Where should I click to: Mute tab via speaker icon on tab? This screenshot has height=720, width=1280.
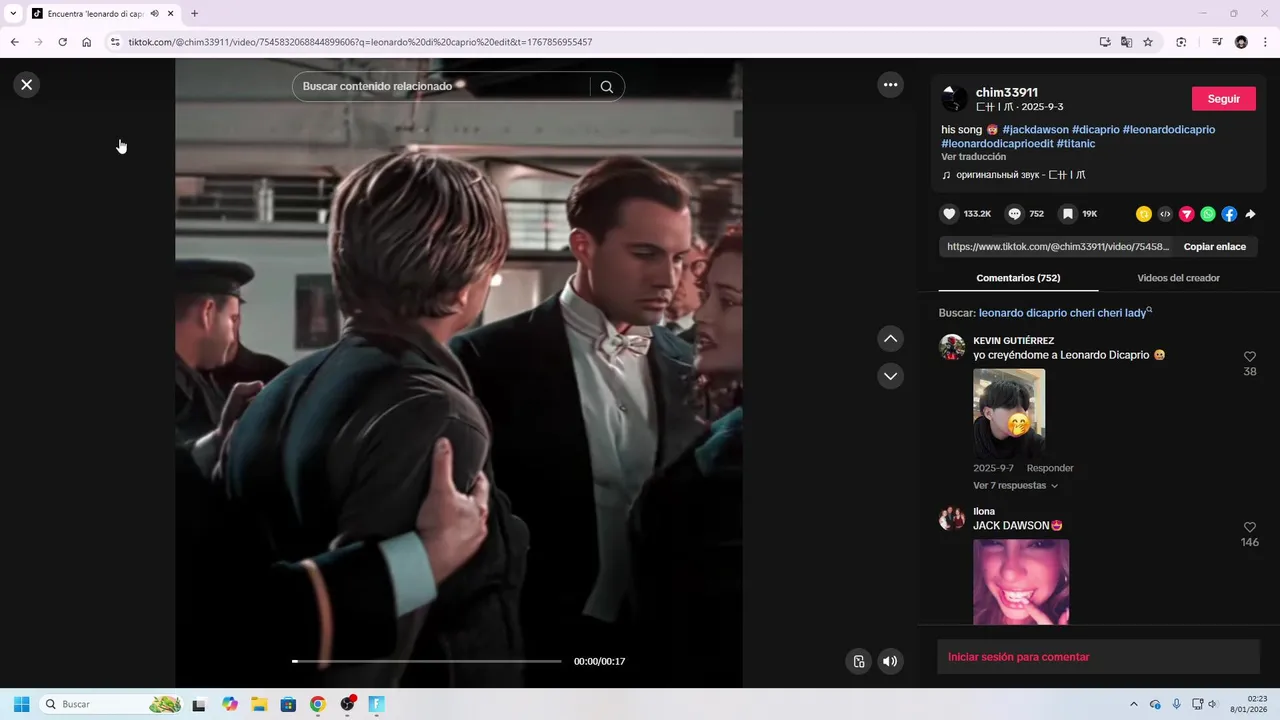click(154, 14)
